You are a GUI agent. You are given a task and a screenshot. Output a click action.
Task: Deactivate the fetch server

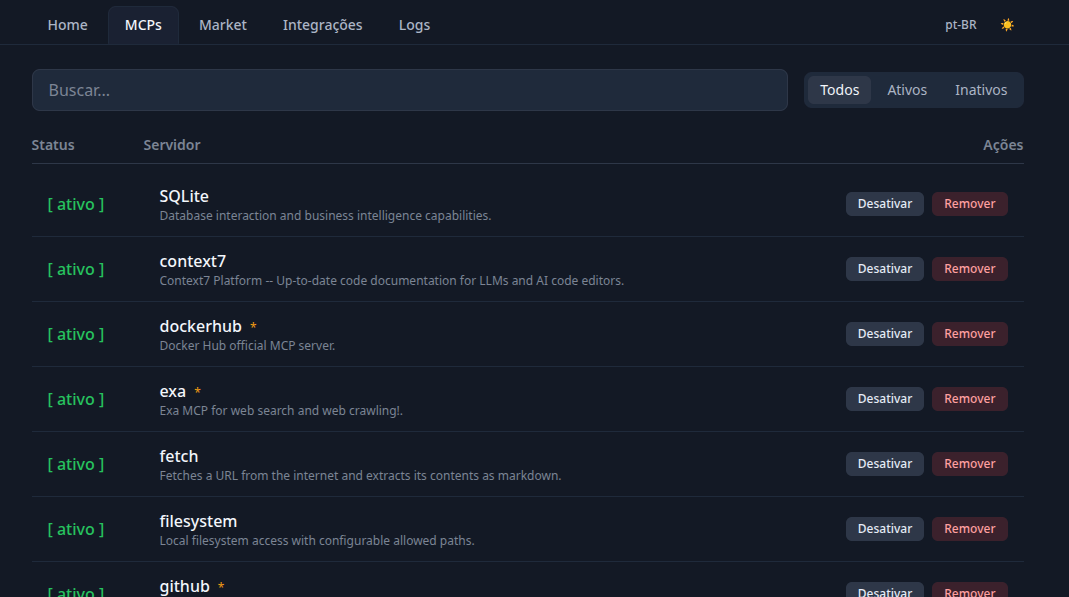pos(885,464)
